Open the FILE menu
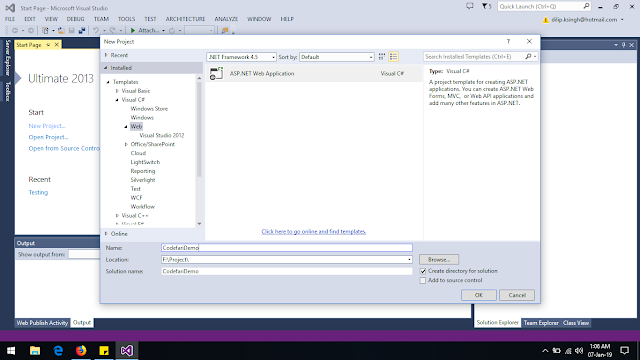Screen dimensions: 640x360 pos(10,19)
